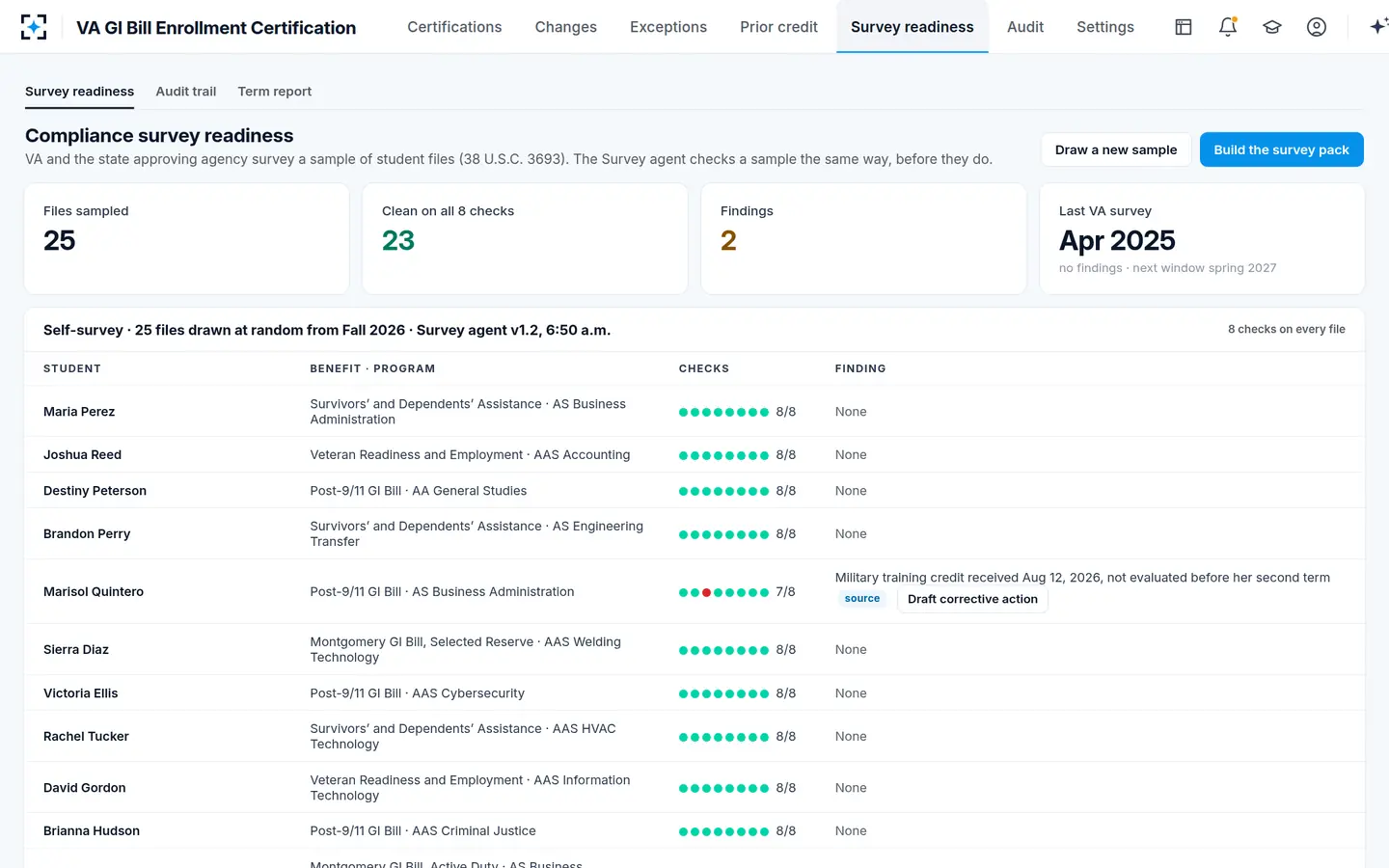Click the graduation cap icon

pyautogui.click(x=1272, y=27)
